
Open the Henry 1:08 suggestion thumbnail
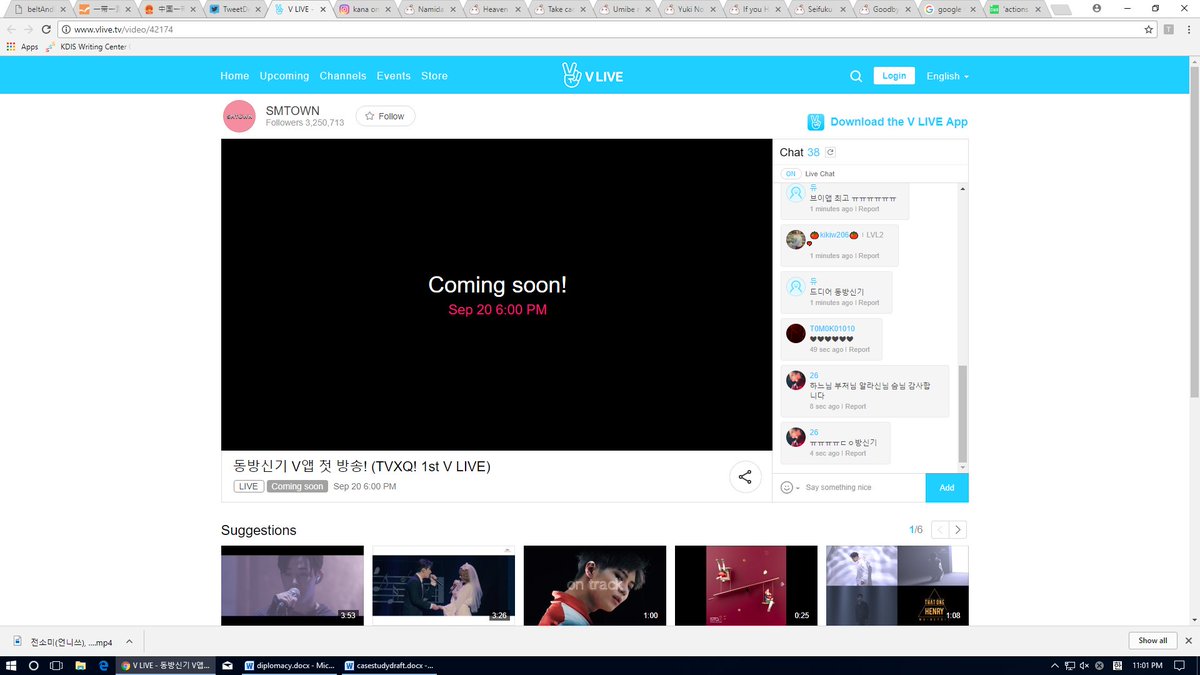[x=897, y=585]
